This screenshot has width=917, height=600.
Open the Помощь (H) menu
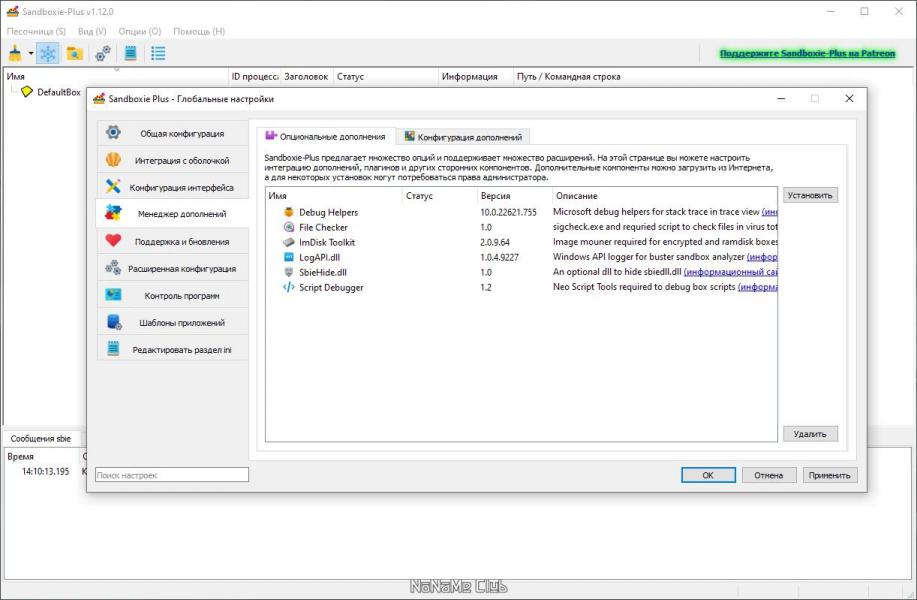coord(199,31)
